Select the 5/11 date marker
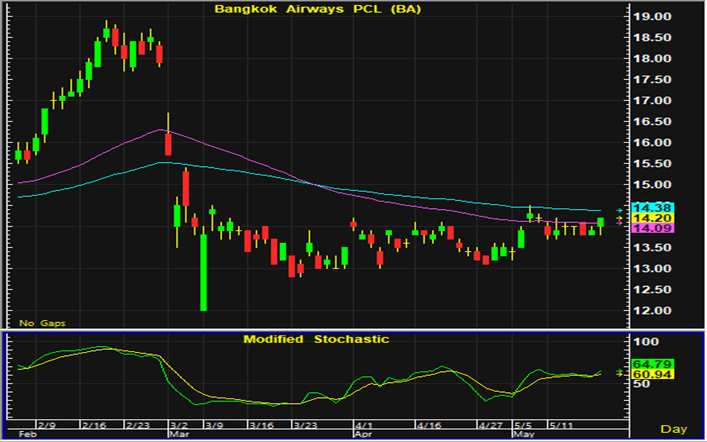 [560, 425]
